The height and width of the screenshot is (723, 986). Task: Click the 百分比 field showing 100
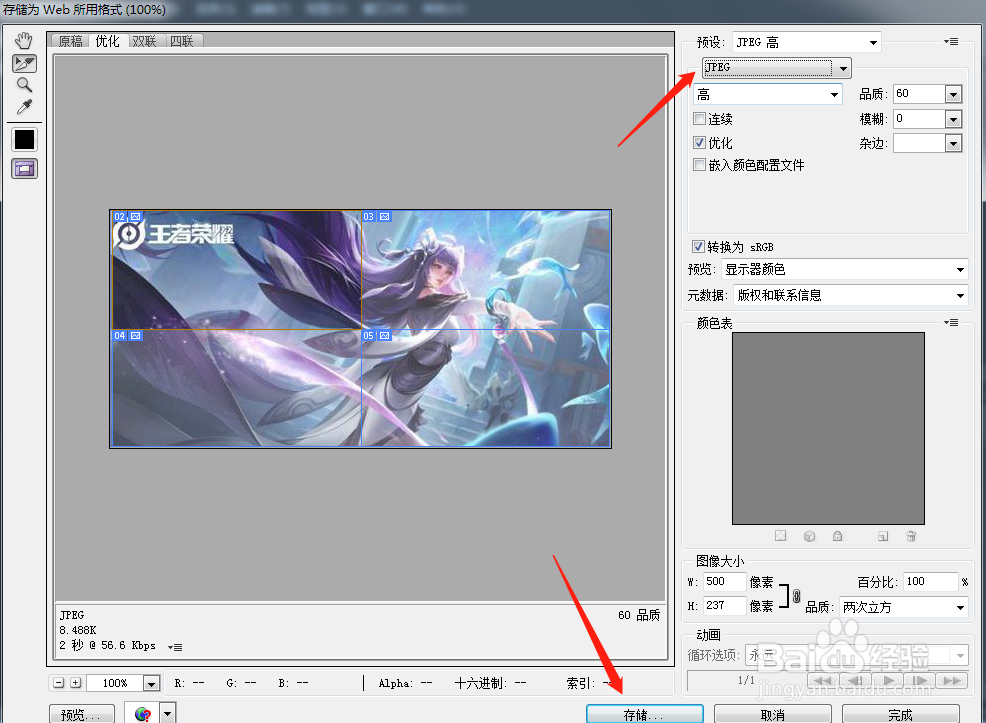coord(931,582)
